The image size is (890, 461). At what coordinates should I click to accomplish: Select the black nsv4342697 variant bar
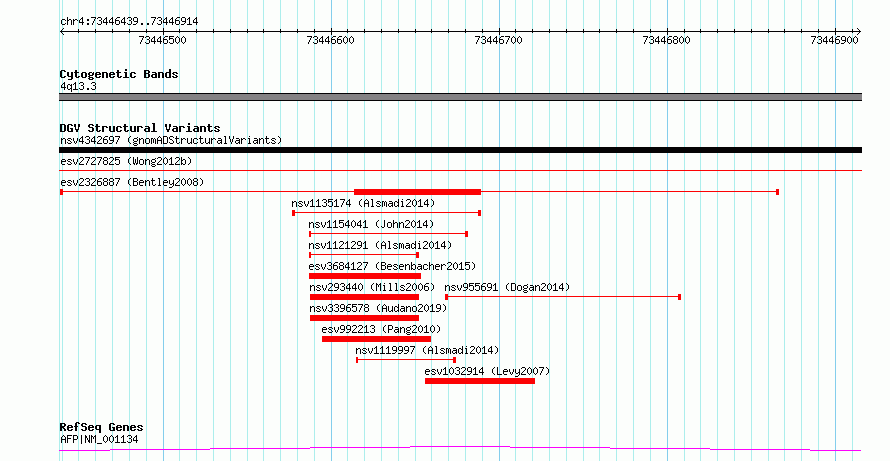[460, 150]
